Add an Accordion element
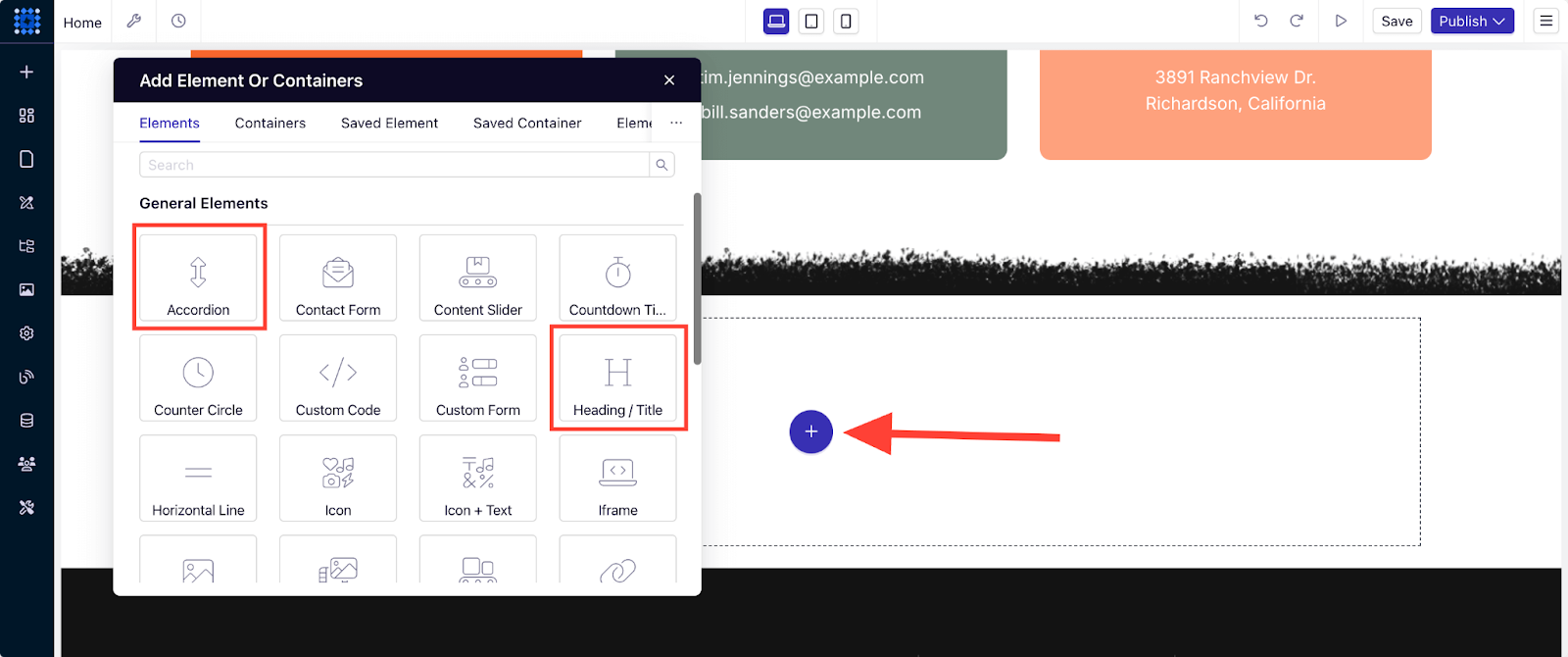This screenshot has height=657, width=1568. pyautogui.click(x=198, y=278)
